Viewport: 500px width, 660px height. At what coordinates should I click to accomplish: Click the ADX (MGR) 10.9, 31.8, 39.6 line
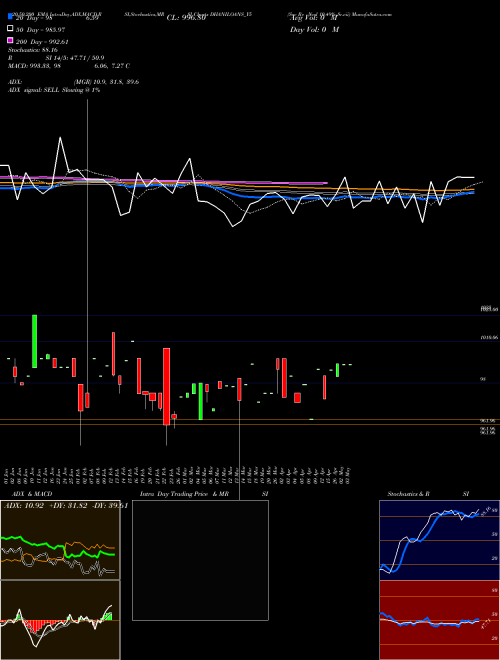coord(74,82)
